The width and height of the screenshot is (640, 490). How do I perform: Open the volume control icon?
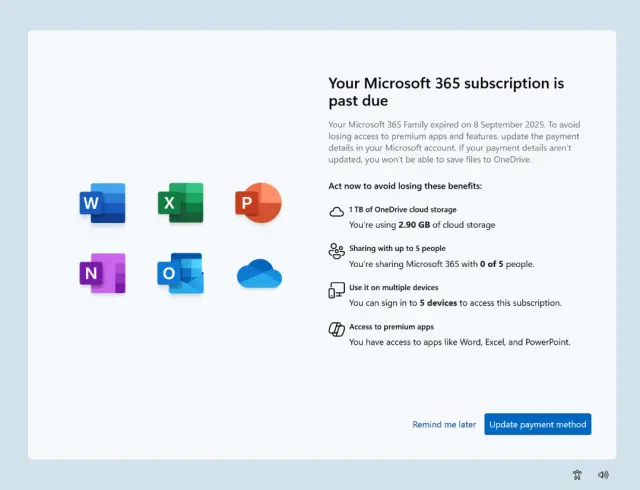click(x=603, y=475)
